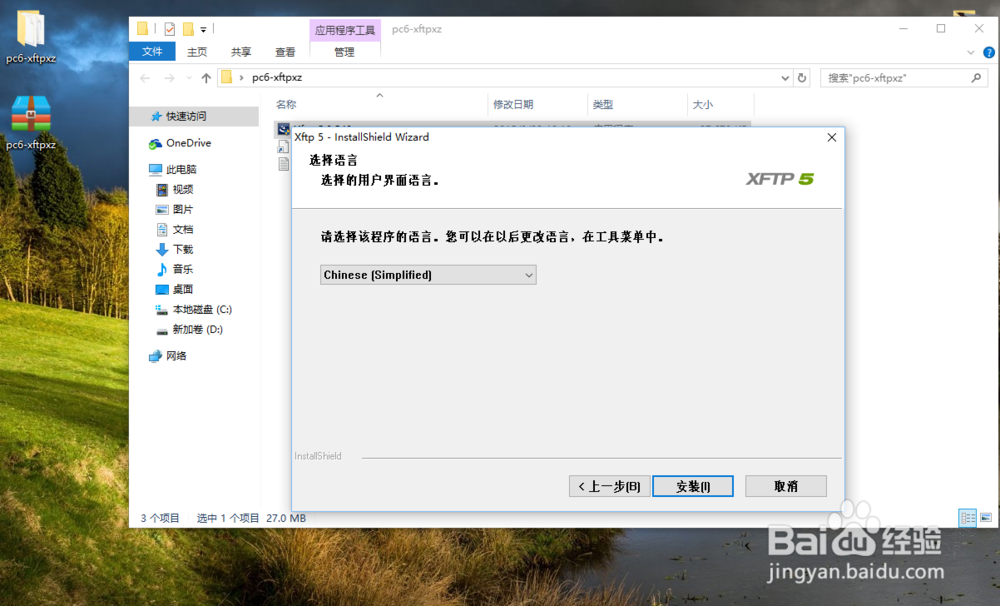Collapse the ribbon with the chevron
Screen dimensions: 1000x606
click(971, 52)
